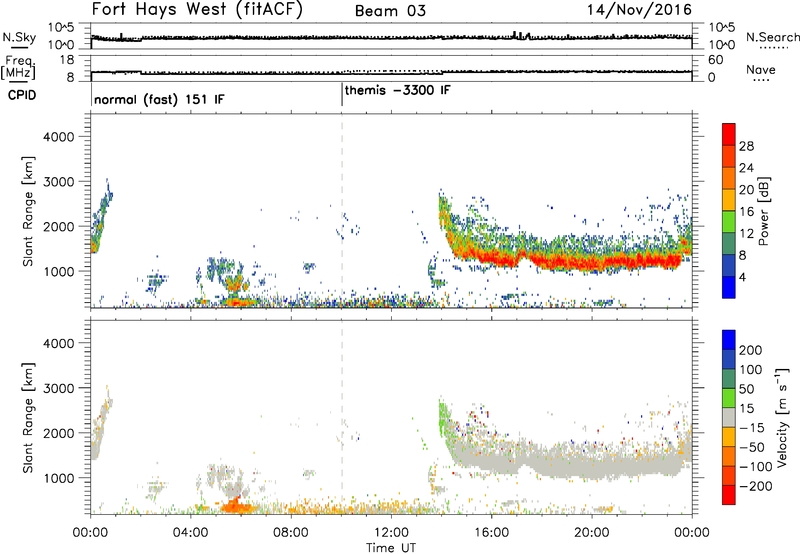
Task: Click the dashed CPID change line in velocity panel
Action: pos(342,417)
